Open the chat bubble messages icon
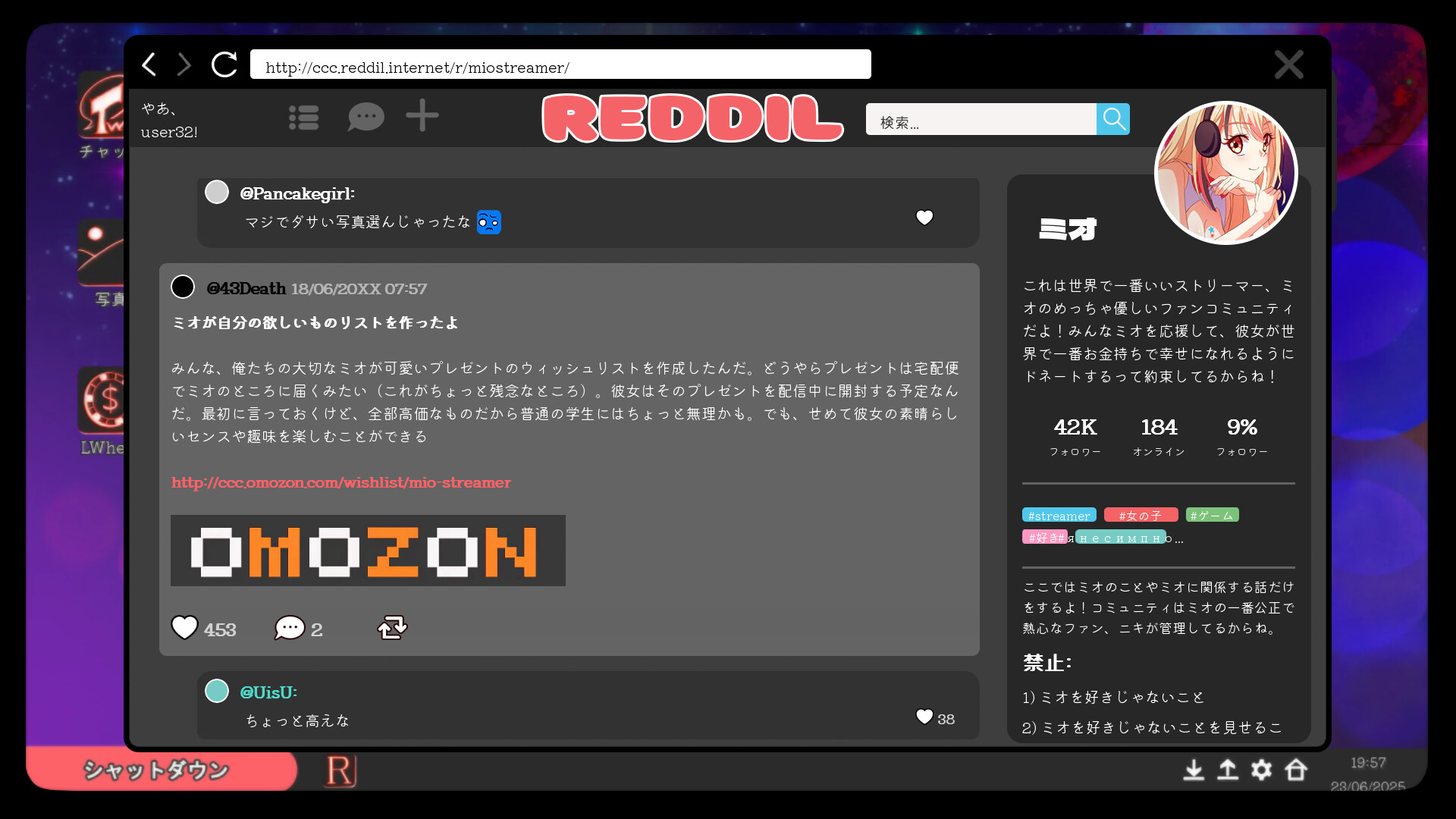The image size is (1456, 819). coord(366,118)
